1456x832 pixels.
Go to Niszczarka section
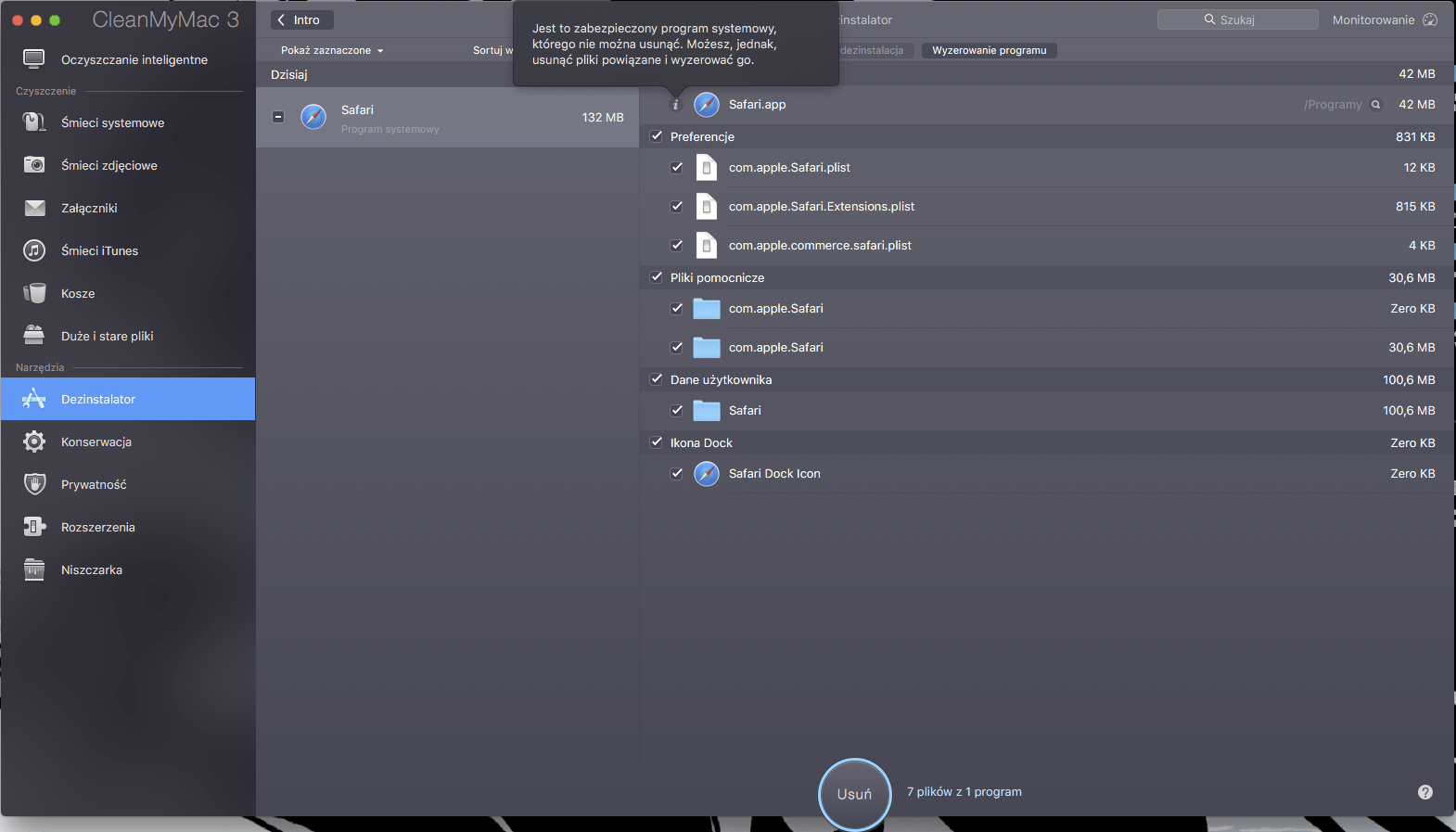pos(128,570)
